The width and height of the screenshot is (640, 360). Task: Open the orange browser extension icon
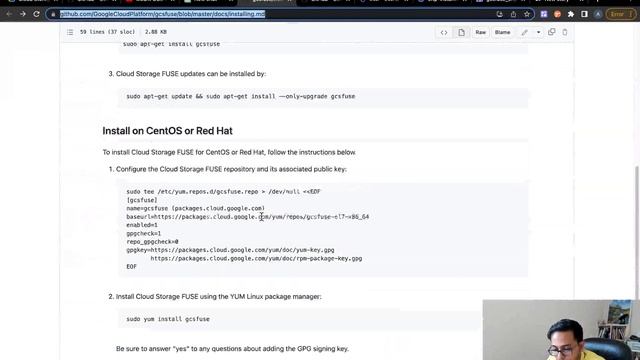pos(557,14)
